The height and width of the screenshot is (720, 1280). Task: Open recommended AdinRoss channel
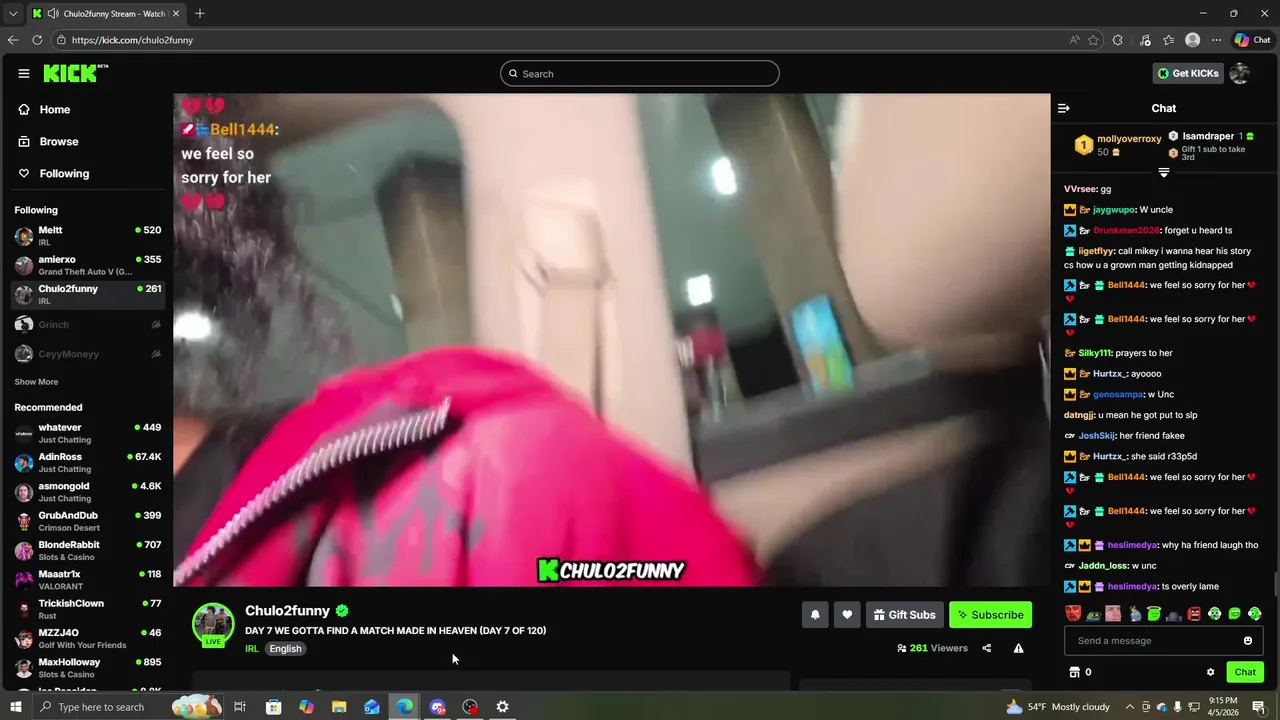tap(88, 462)
